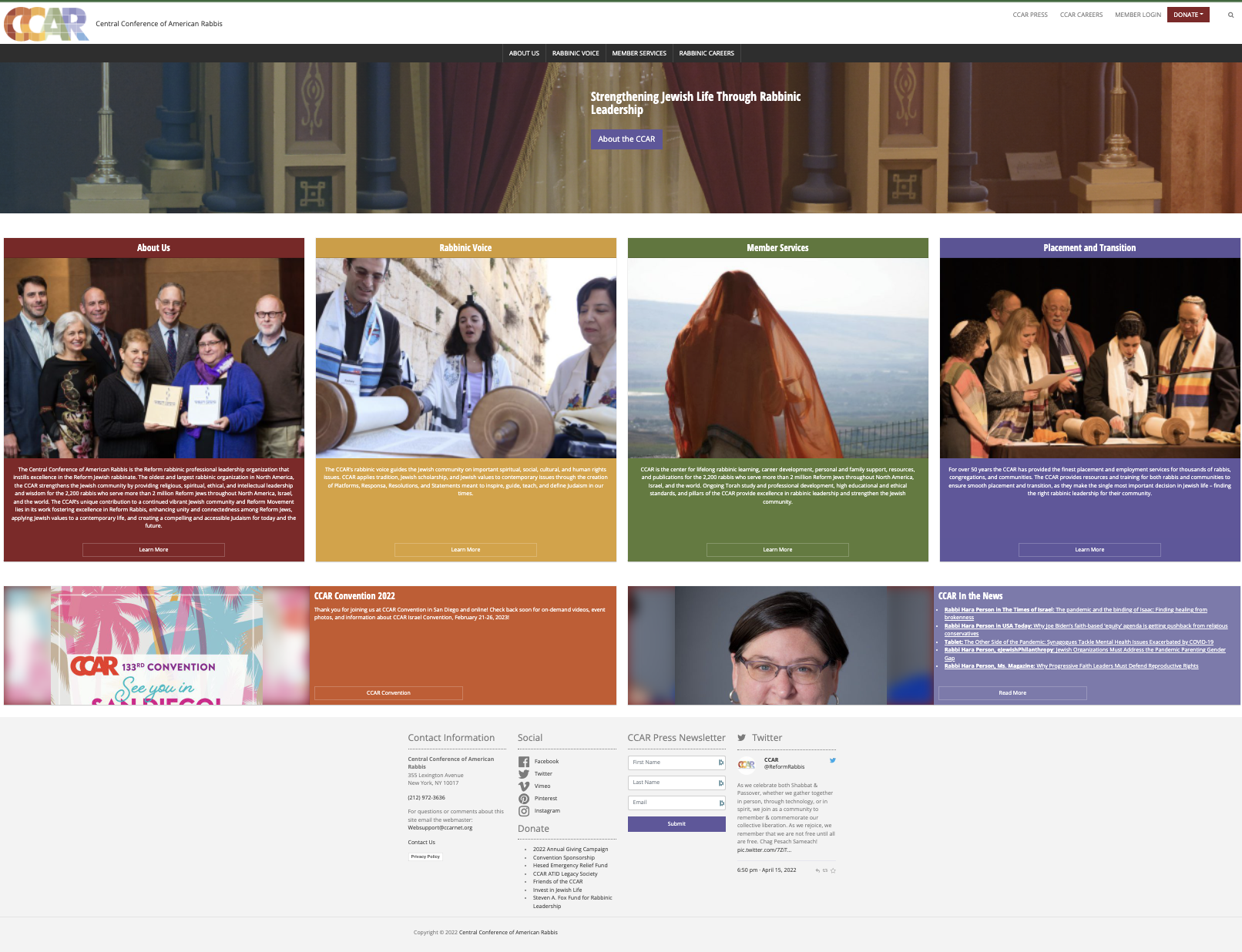Open the RABBINIC CAREERS menu

click(x=707, y=53)
